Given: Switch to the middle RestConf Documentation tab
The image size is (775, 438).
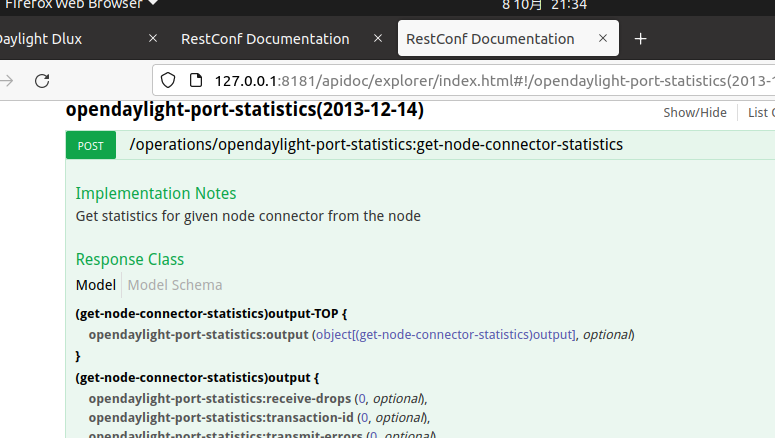Looking at the screenshot, I should click(265, 39).
